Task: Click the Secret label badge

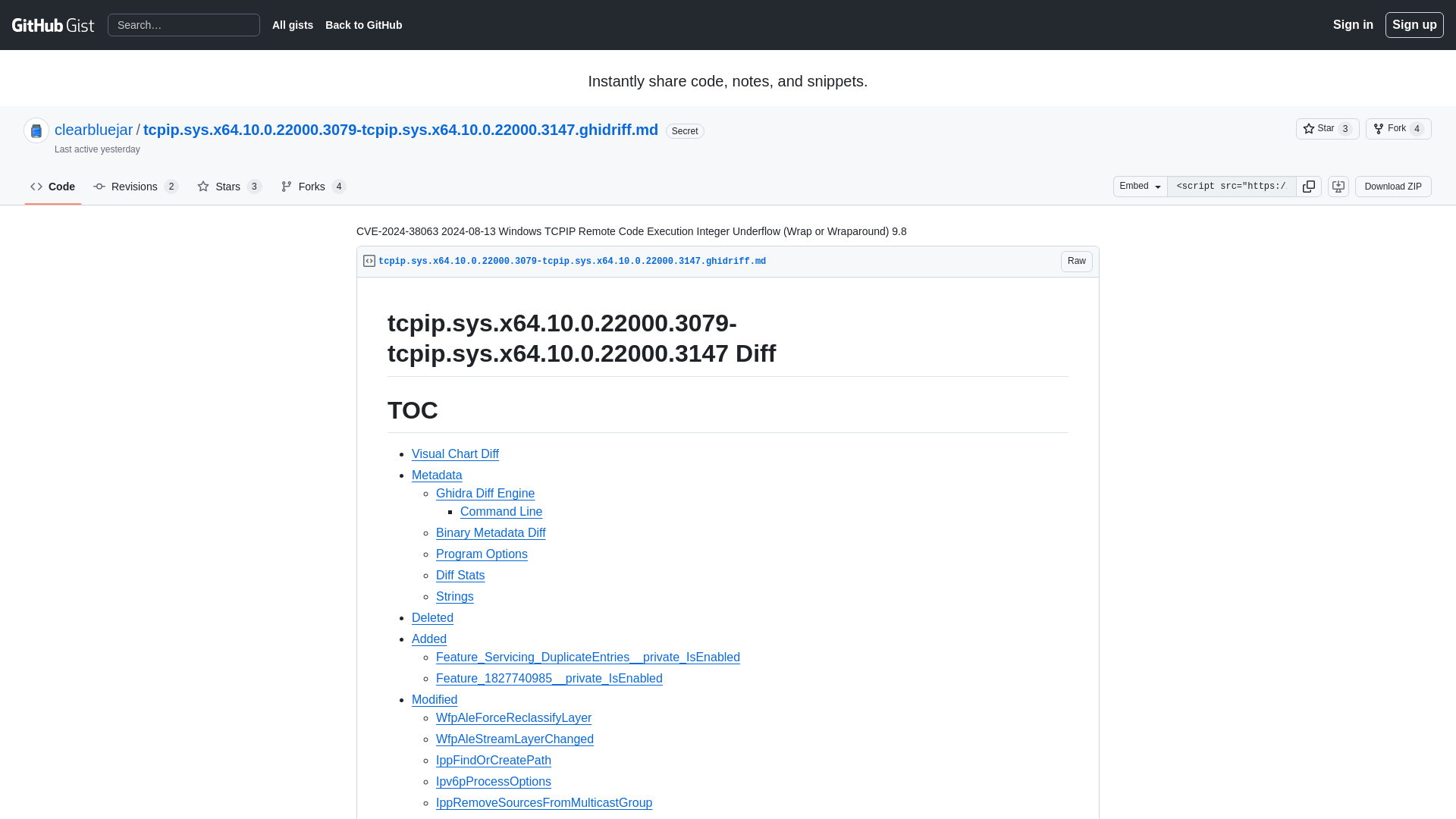Action: click(685, 131)
